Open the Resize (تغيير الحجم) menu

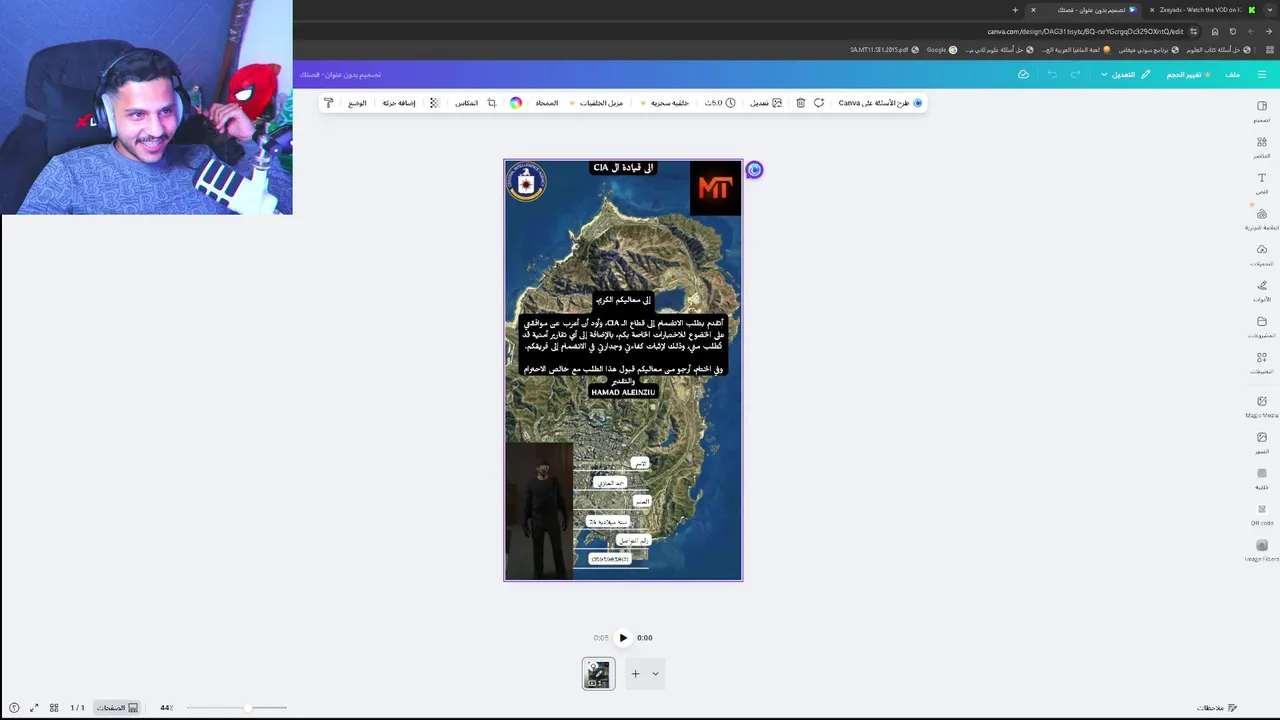click(1189, 75)
